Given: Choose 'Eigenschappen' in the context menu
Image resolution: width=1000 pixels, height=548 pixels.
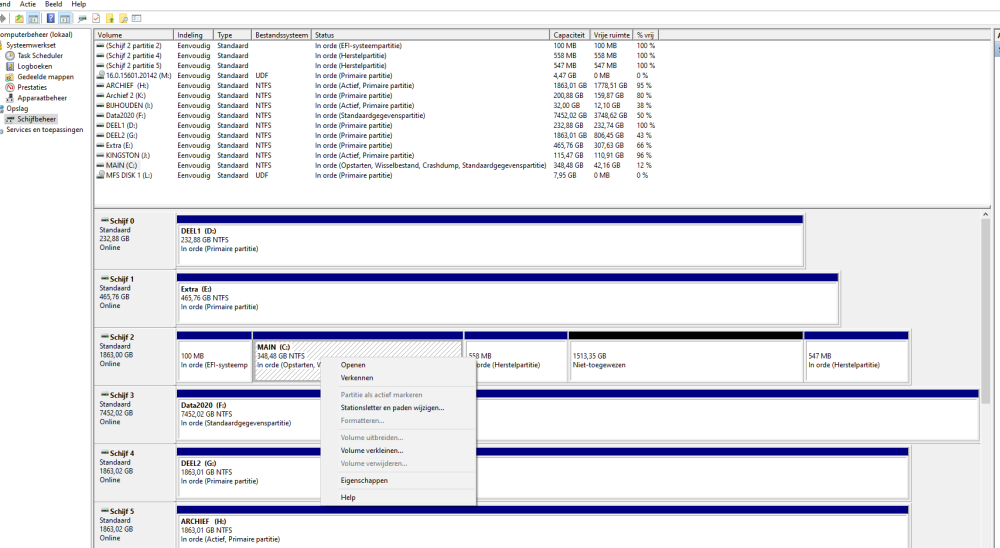Looking at the screenshot, I should click(x=364, y=481).
